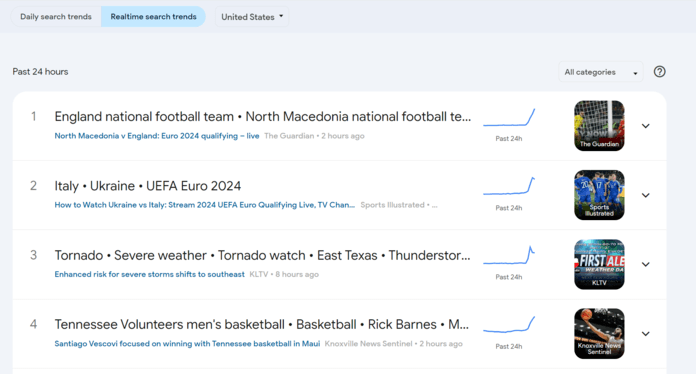The image size is (696, 374).
Task: Click the trend sparkline for England row
Action: [509, 117]
